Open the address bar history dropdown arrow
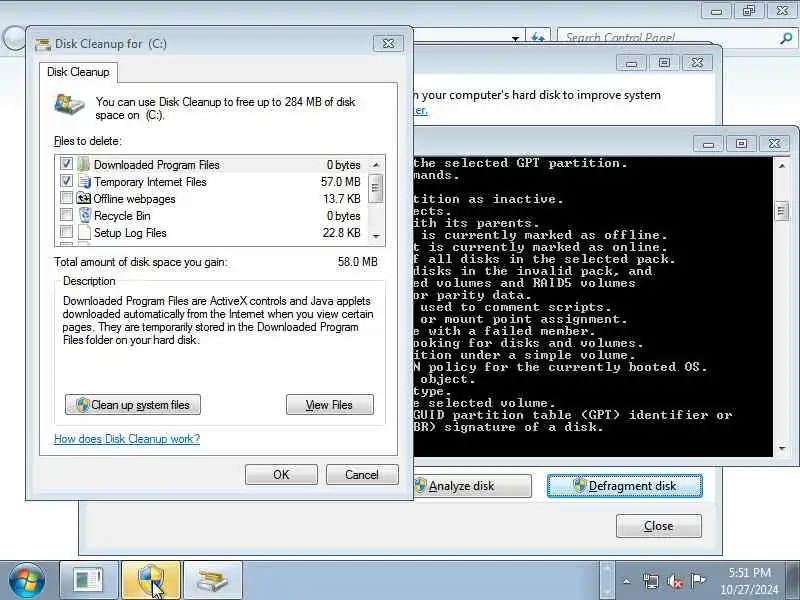 515,38
